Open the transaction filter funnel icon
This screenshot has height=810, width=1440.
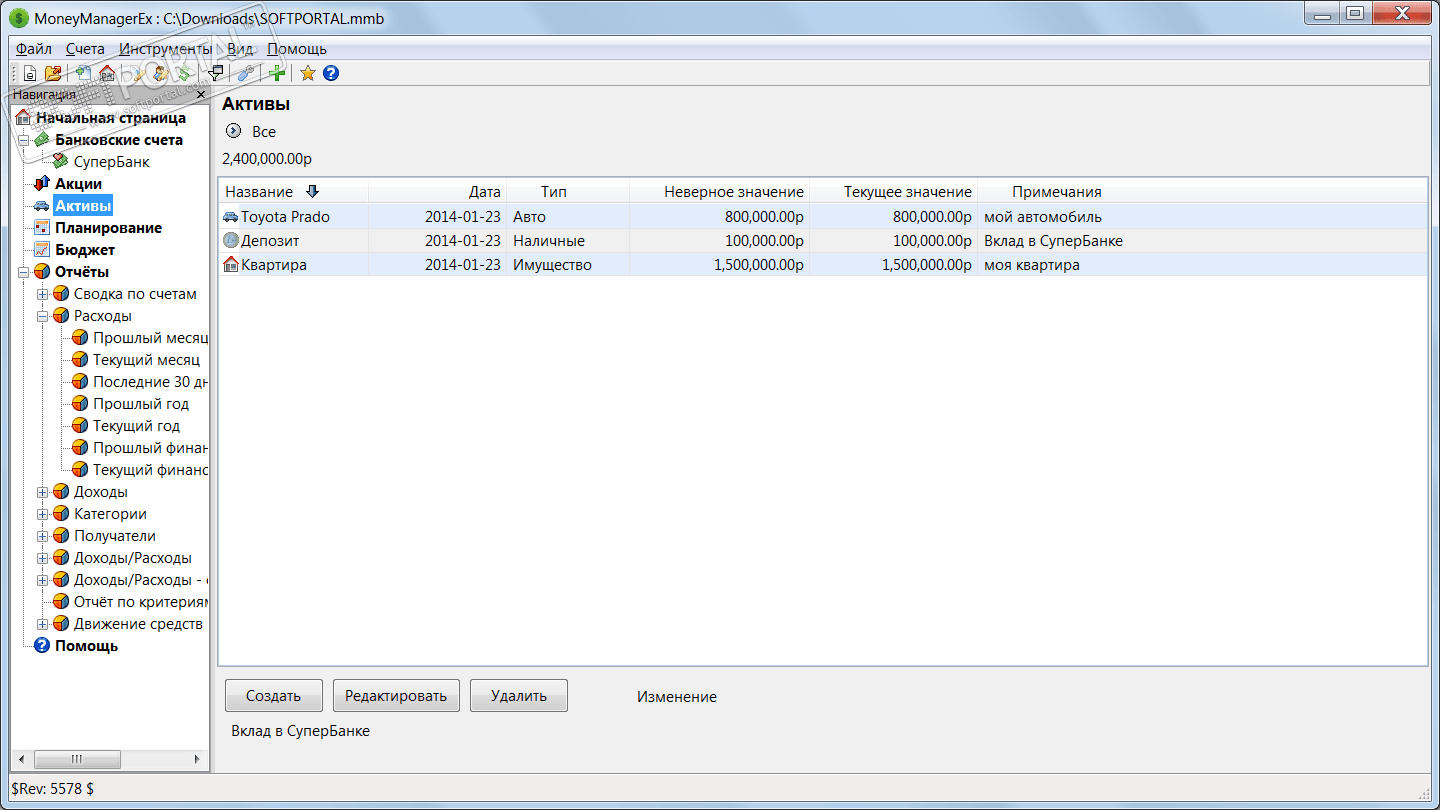(215, 73)
